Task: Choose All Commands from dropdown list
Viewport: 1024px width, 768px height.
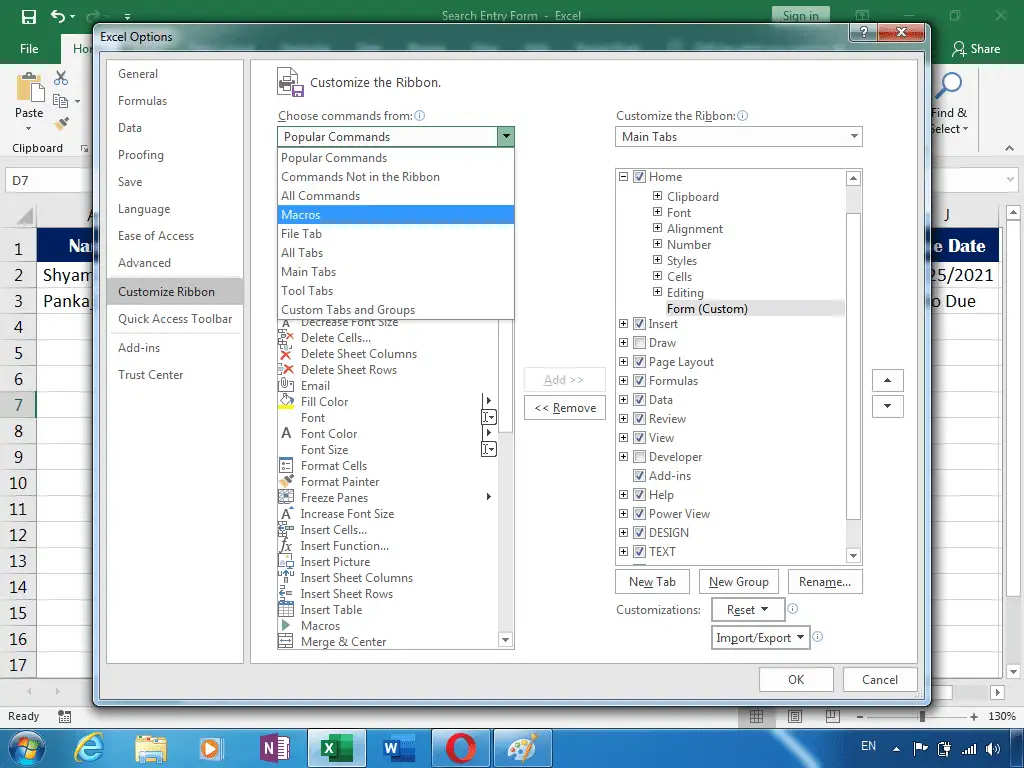Action: pyautogui.click(x=396, y=195)
